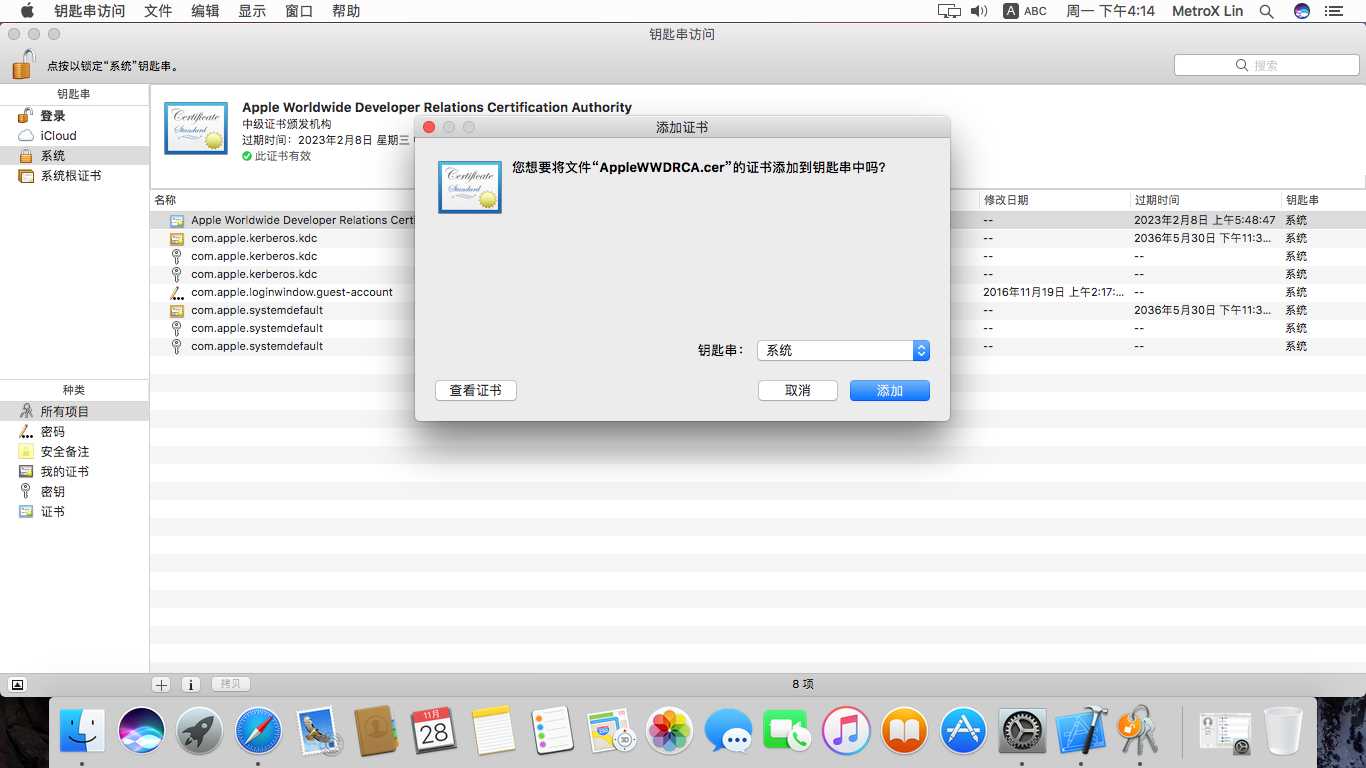Open Notification Center icon
The image size is (1366, 768).
click(x=1334, y=11)
